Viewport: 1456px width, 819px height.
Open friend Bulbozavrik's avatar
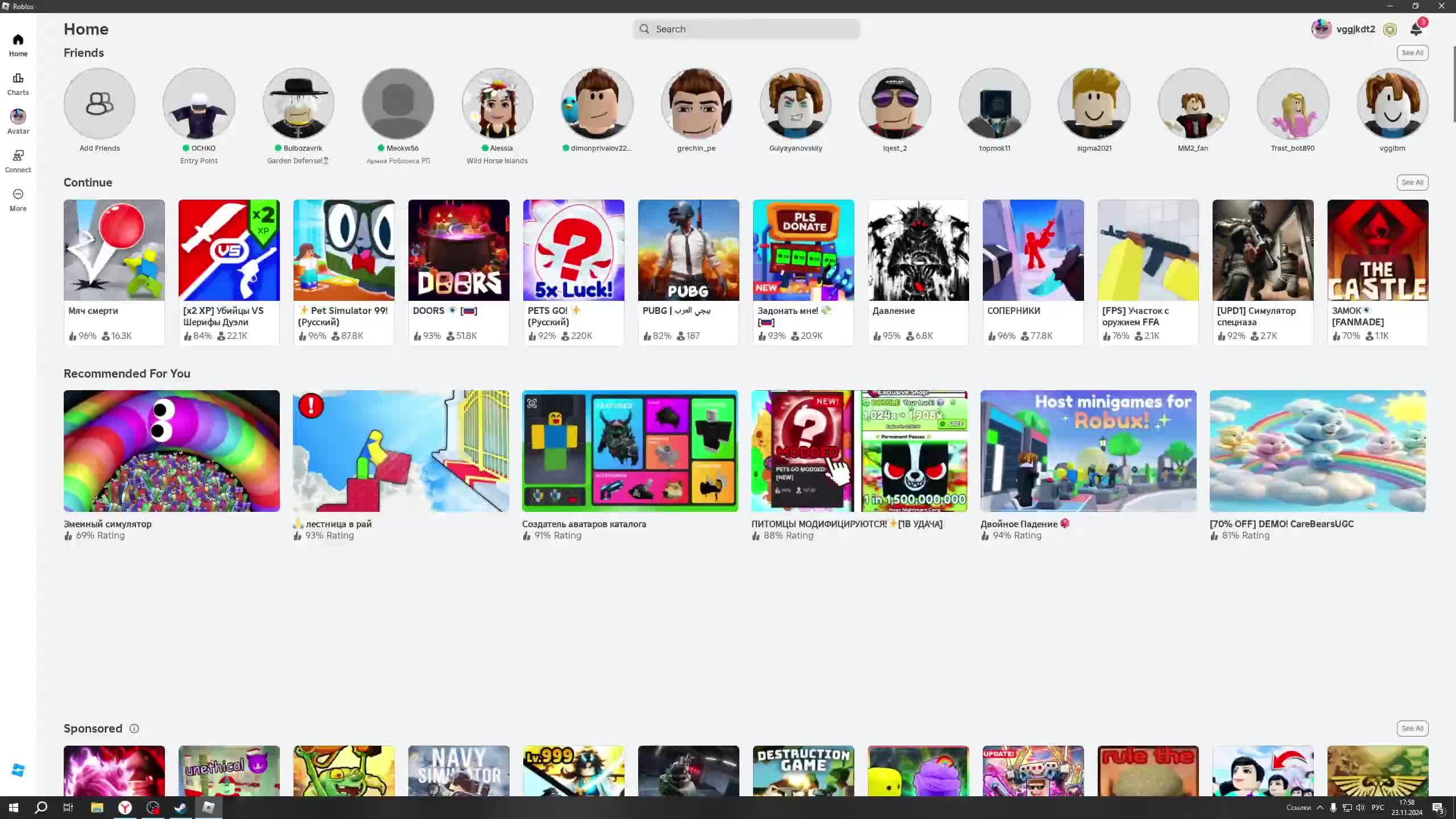point(298,104)
